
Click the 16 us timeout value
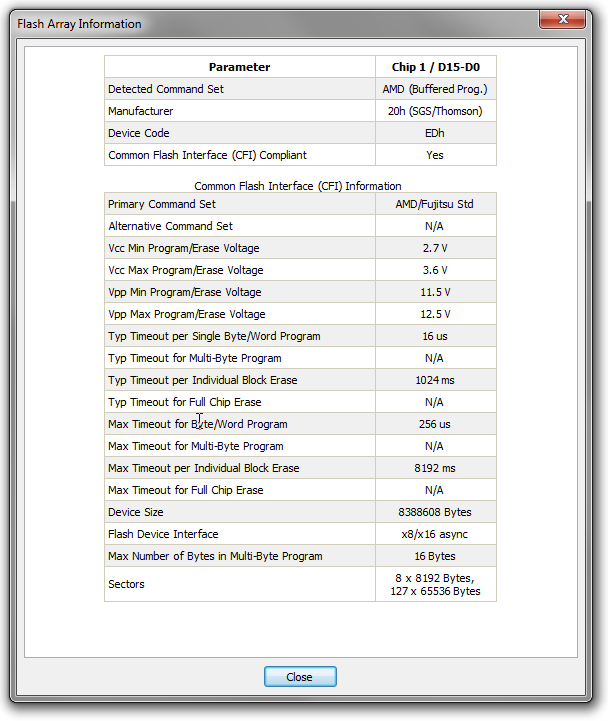pos(435,336)
